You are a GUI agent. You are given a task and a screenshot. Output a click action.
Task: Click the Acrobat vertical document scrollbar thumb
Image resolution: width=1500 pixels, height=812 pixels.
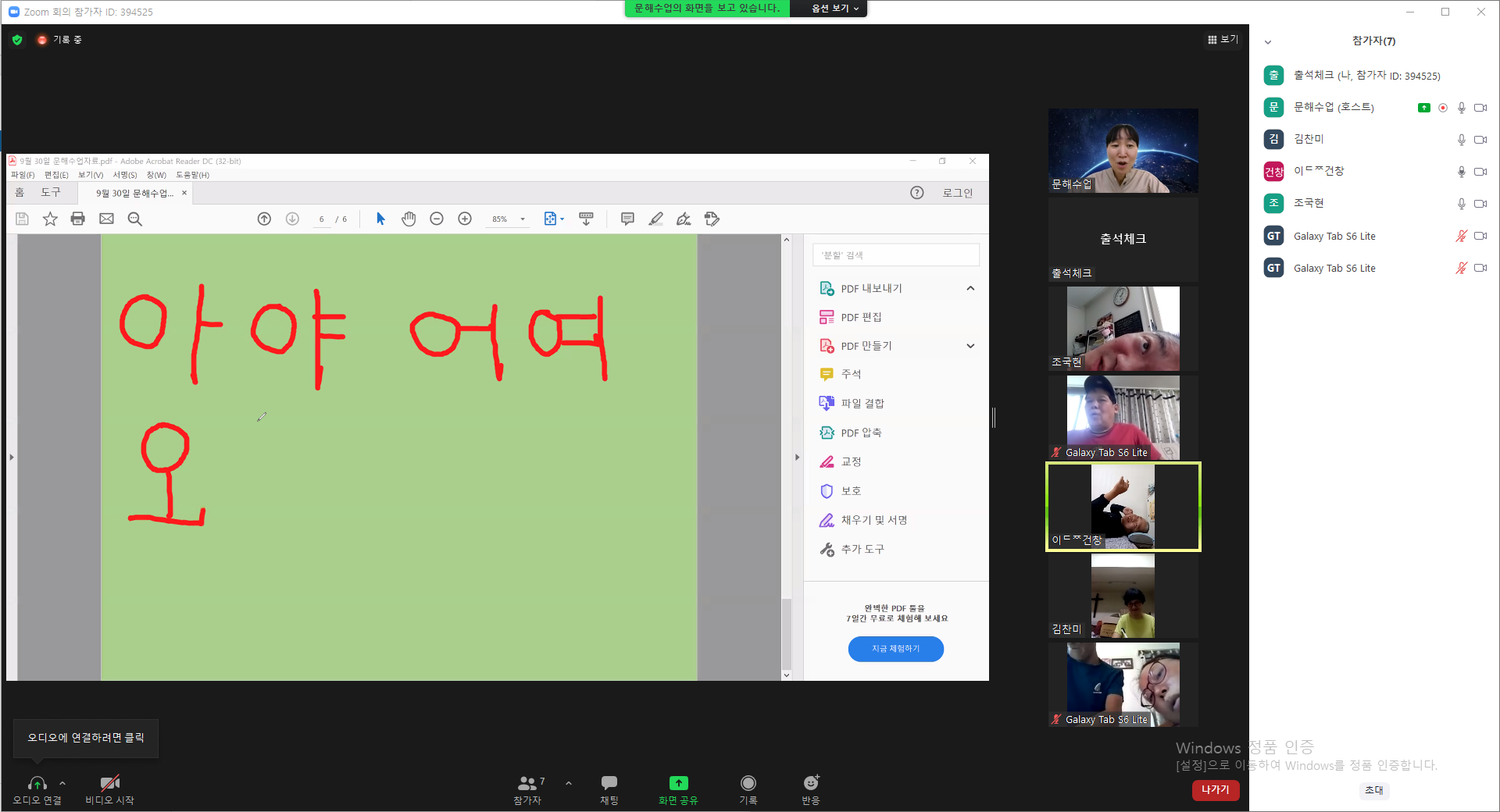click(787, 634)
